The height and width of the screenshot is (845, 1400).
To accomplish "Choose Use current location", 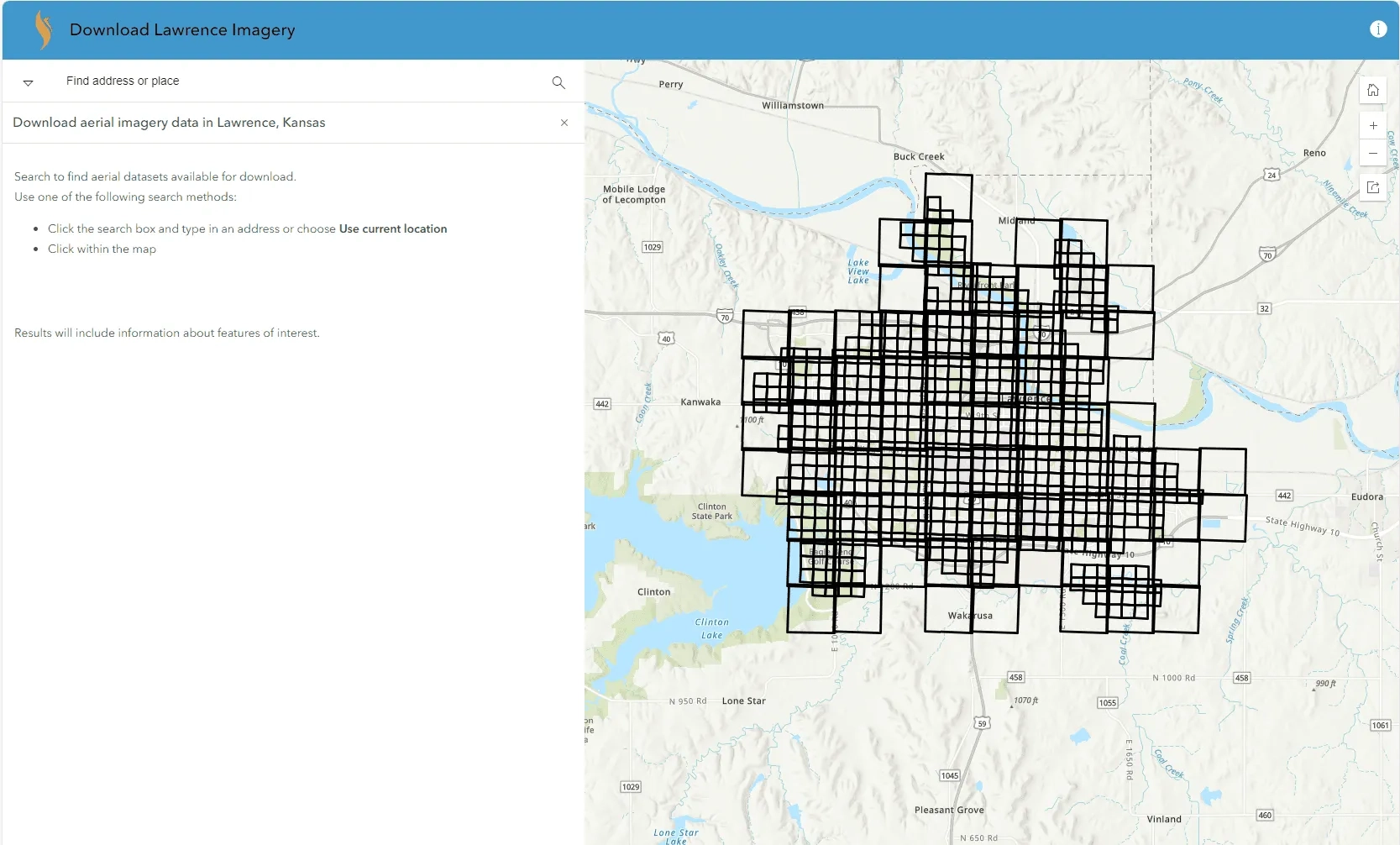I will click(392, 228).
